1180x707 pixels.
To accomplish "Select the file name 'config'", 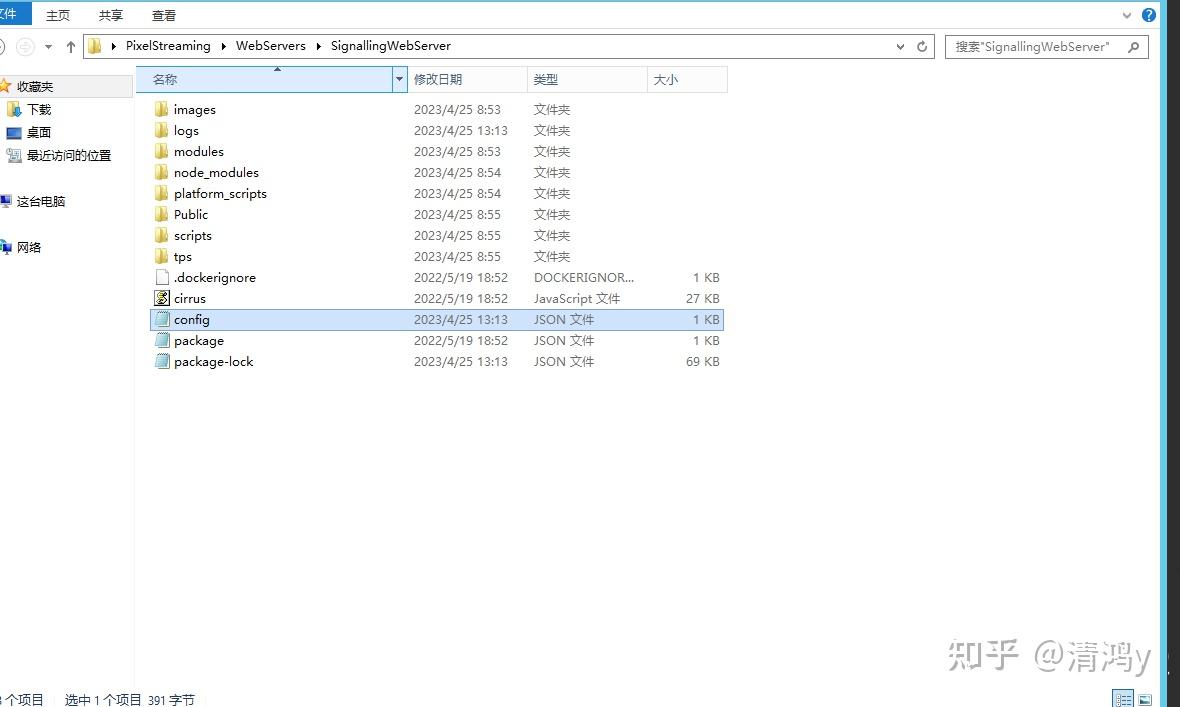I will click(192, 320).
